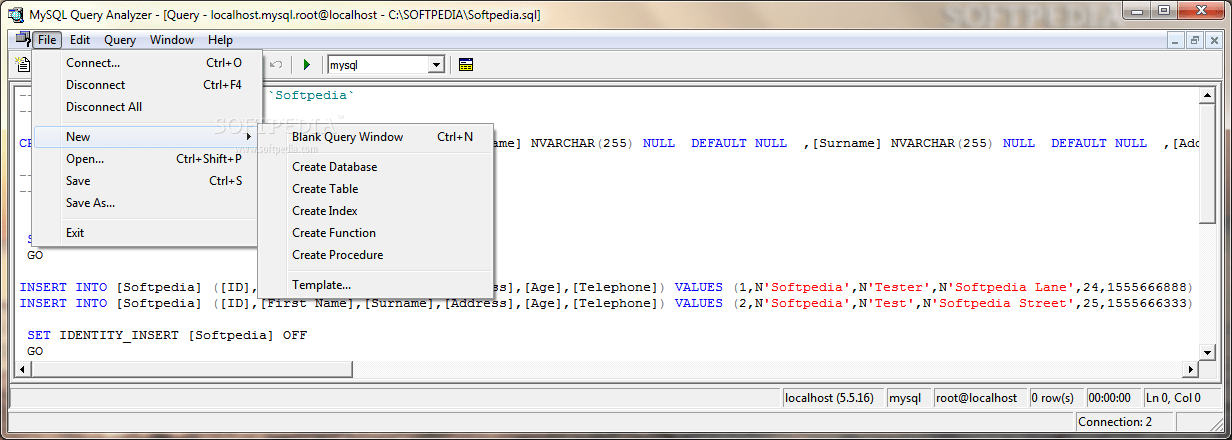1232x440 pixels.
Task: Choose Create Index submenu item
Action: (x=376, y=211)
